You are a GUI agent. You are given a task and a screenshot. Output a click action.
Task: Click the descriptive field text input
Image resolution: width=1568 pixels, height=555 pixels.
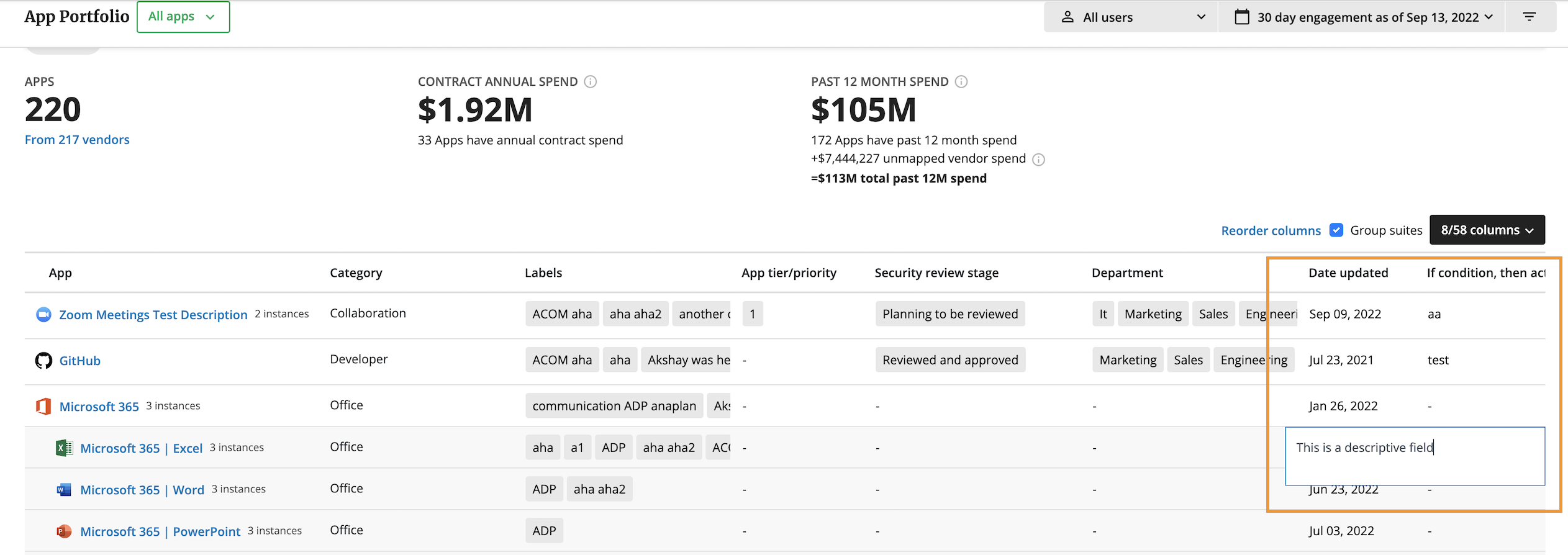click(1415, 456)
